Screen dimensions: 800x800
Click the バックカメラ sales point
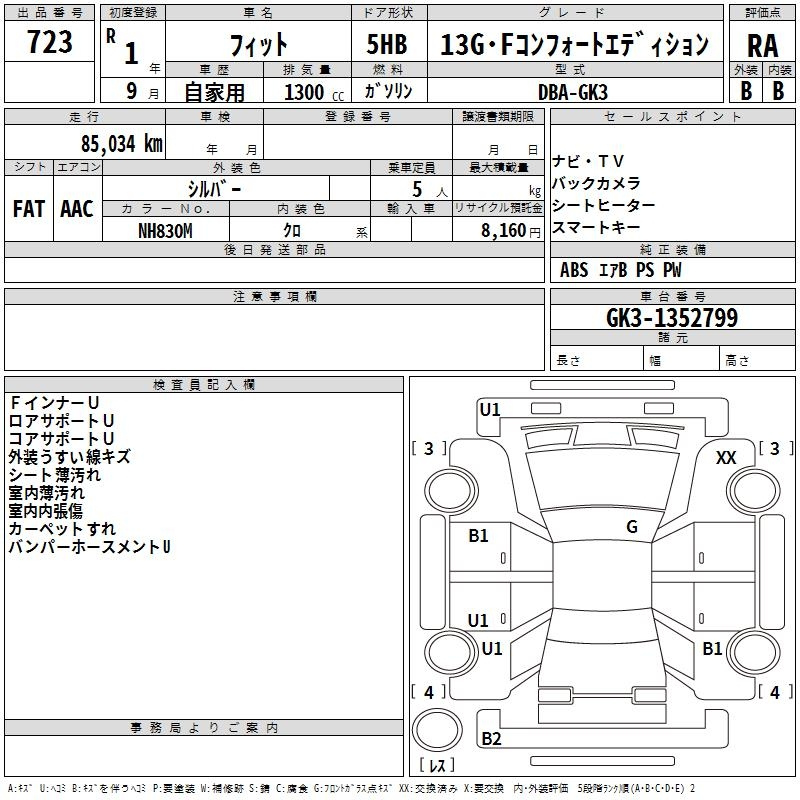[x=596, y=184]
